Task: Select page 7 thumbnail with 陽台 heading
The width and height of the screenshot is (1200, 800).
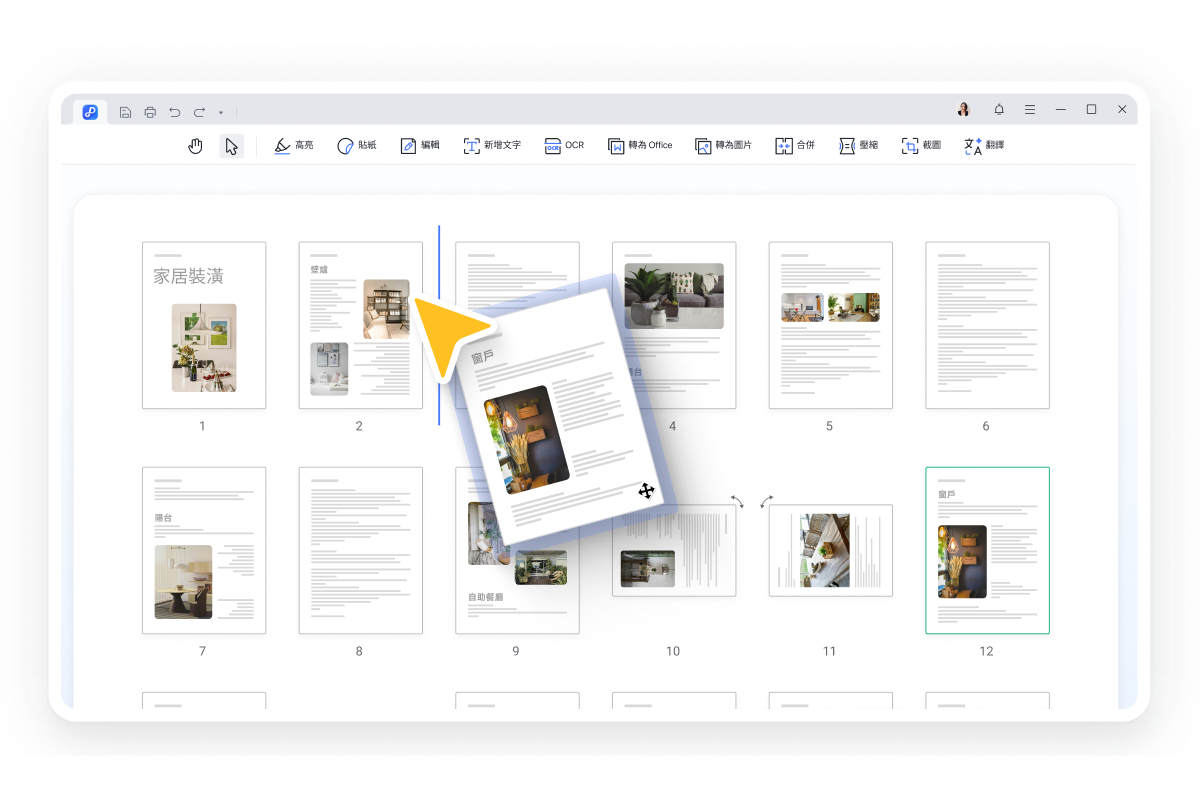Action: tap(204, 550)
